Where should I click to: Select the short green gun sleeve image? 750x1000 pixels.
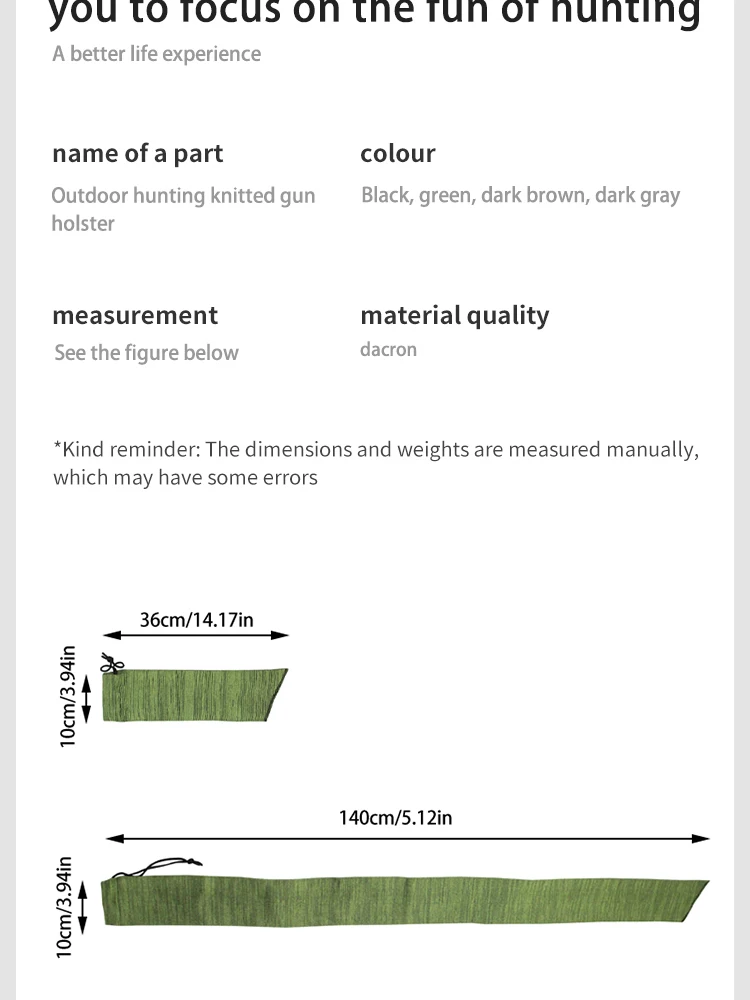coord(194,695)
